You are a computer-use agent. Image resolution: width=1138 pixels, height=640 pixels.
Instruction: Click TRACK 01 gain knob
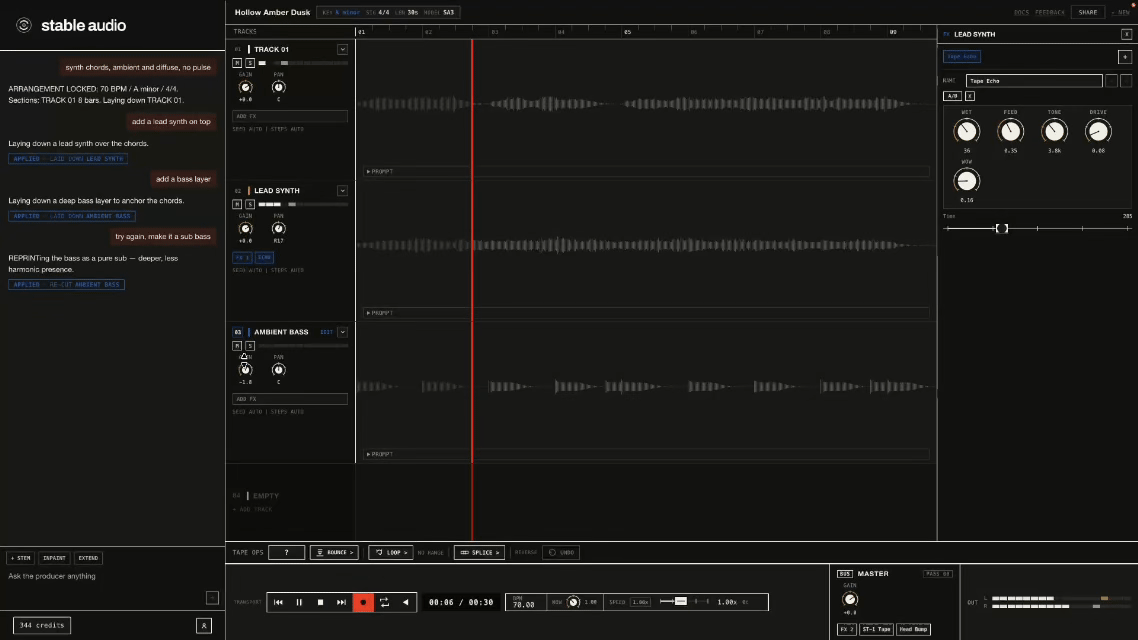point(245,87)
